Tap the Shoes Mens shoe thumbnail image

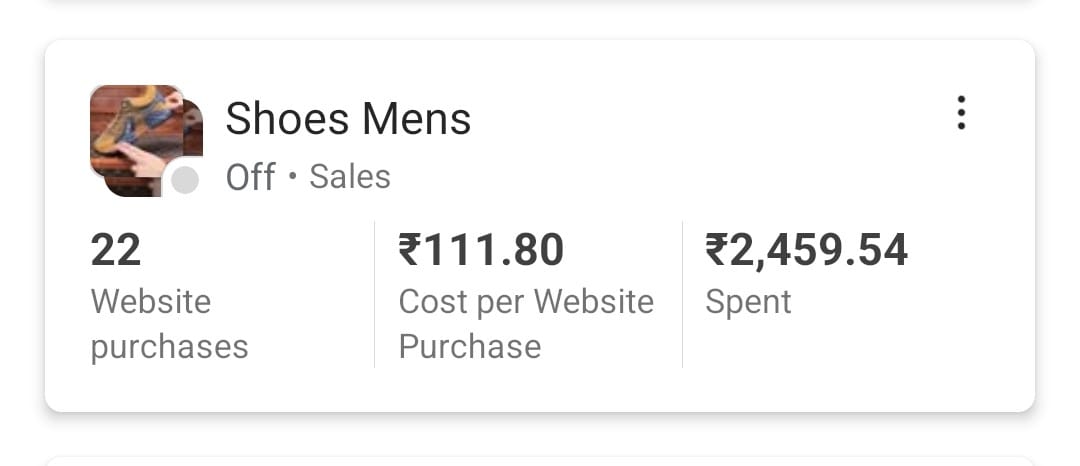[x=136, y=131]
